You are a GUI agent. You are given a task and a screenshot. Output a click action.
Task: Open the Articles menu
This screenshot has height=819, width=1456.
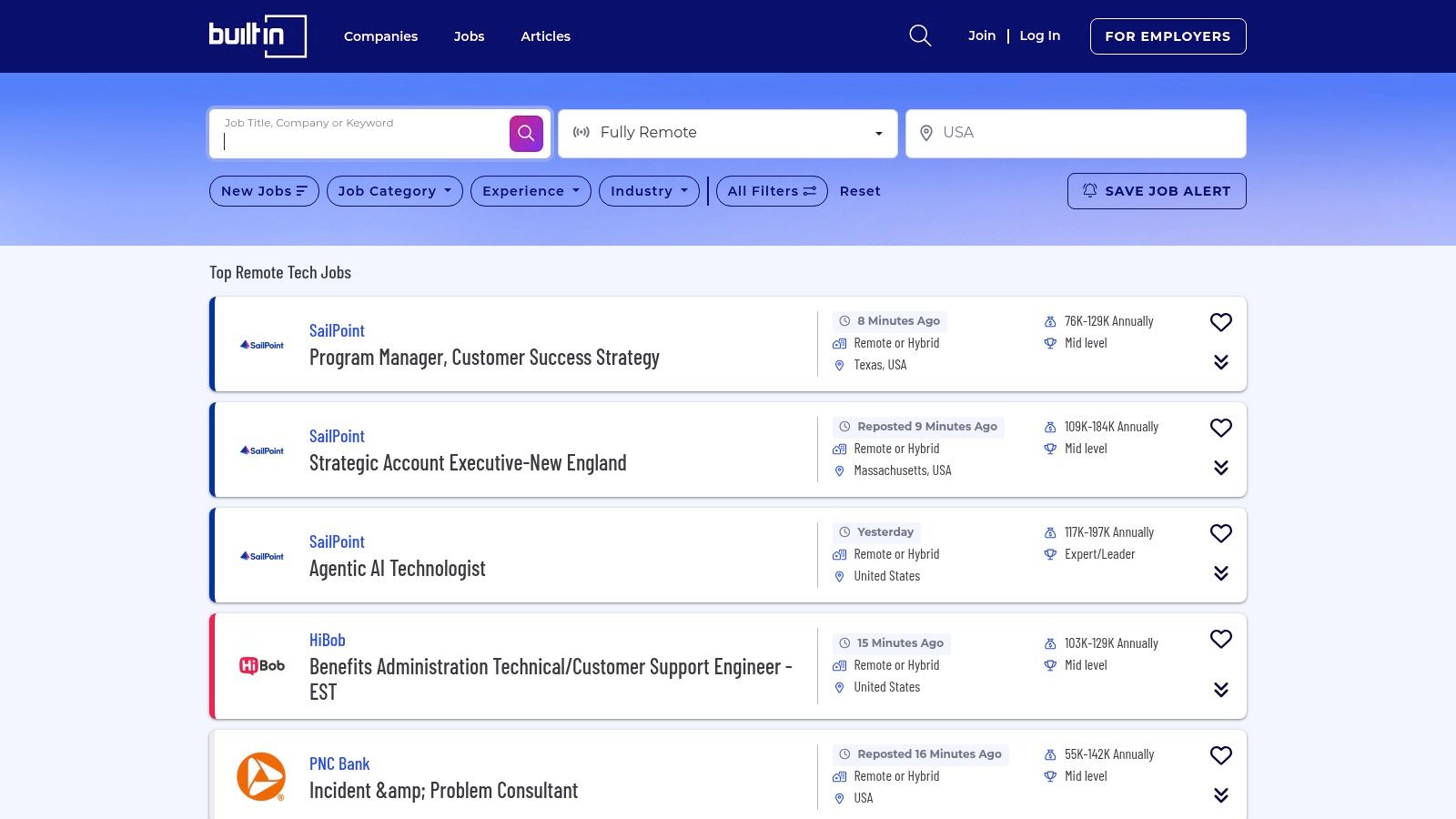[545, 36]
